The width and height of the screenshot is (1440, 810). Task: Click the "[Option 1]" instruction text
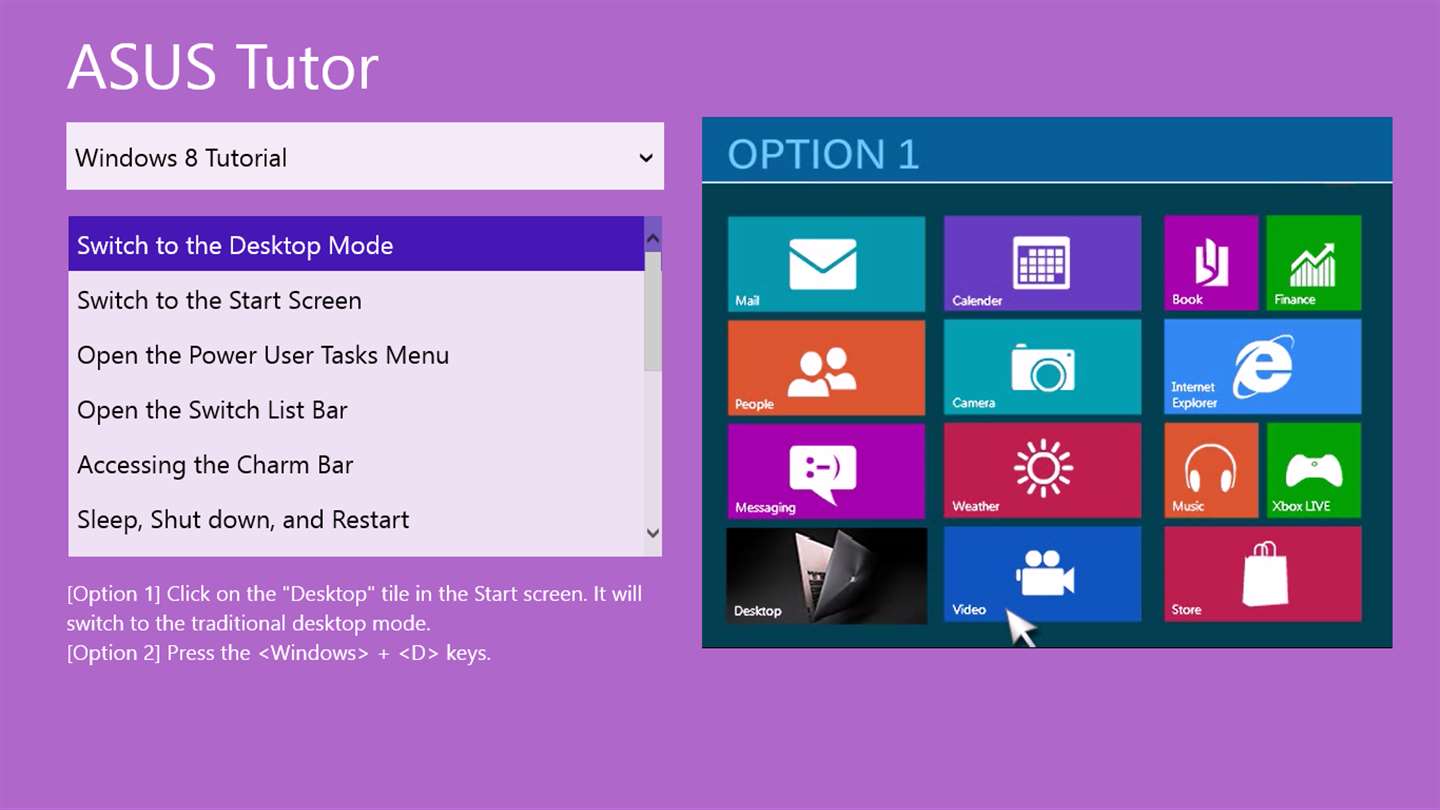point(354,608)
